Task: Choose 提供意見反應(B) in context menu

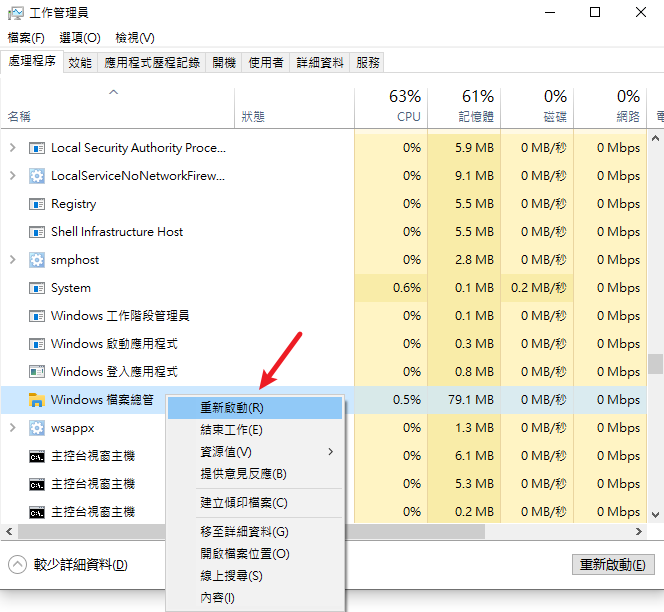Action: (255, 474)
